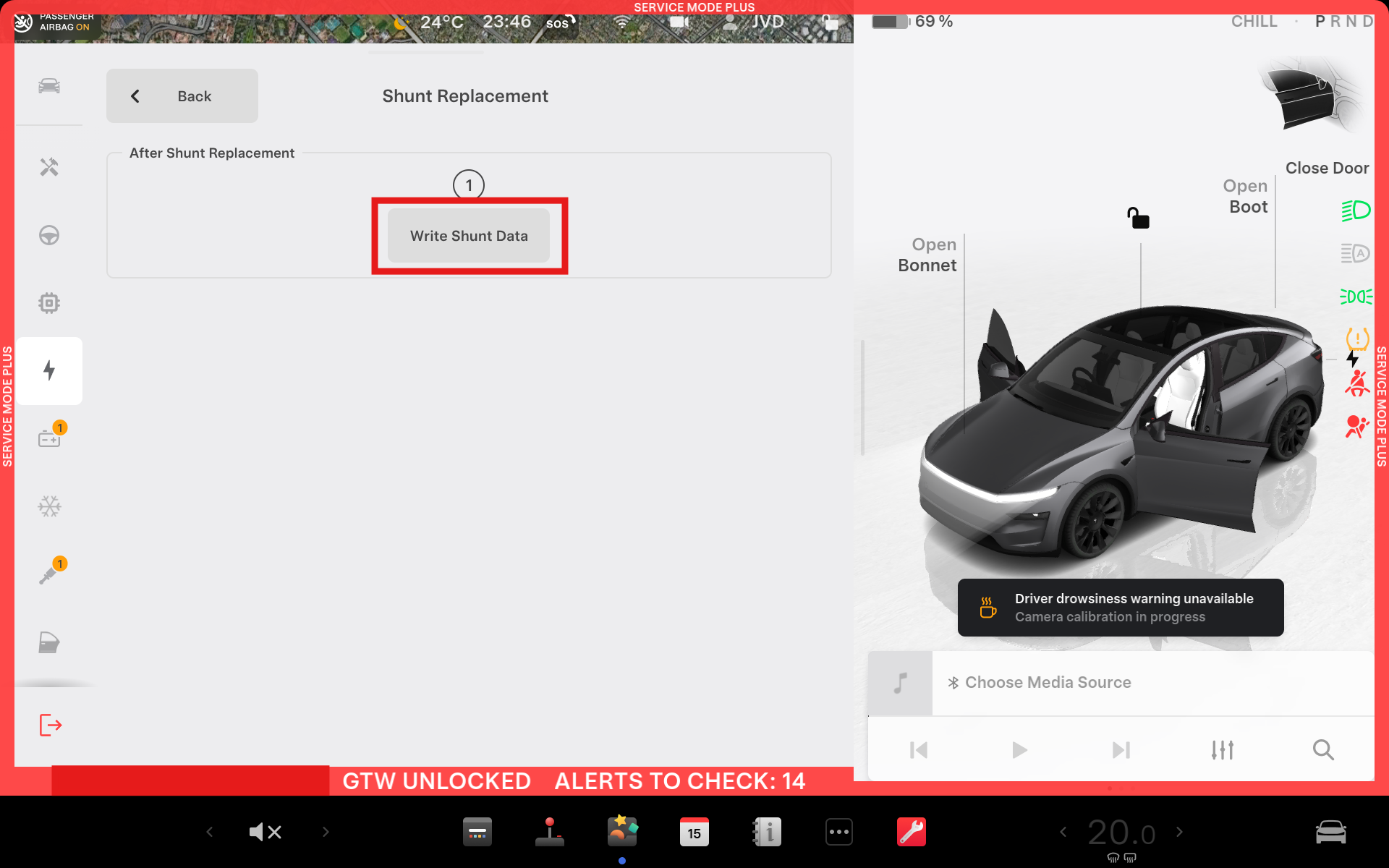Open the tools and wrench sidebar section

tap(49, 167)
